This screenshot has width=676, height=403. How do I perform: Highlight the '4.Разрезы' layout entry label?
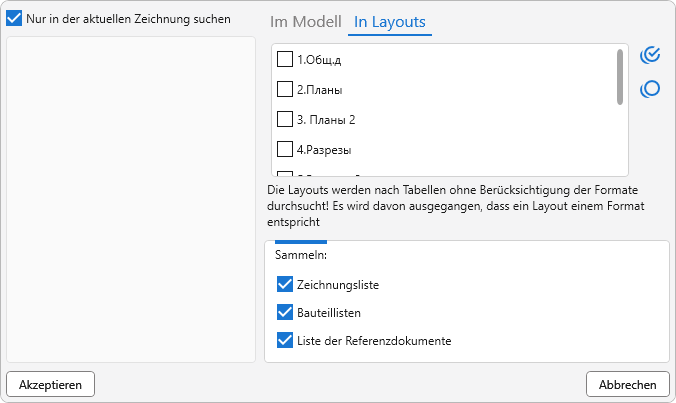point(324,149)
